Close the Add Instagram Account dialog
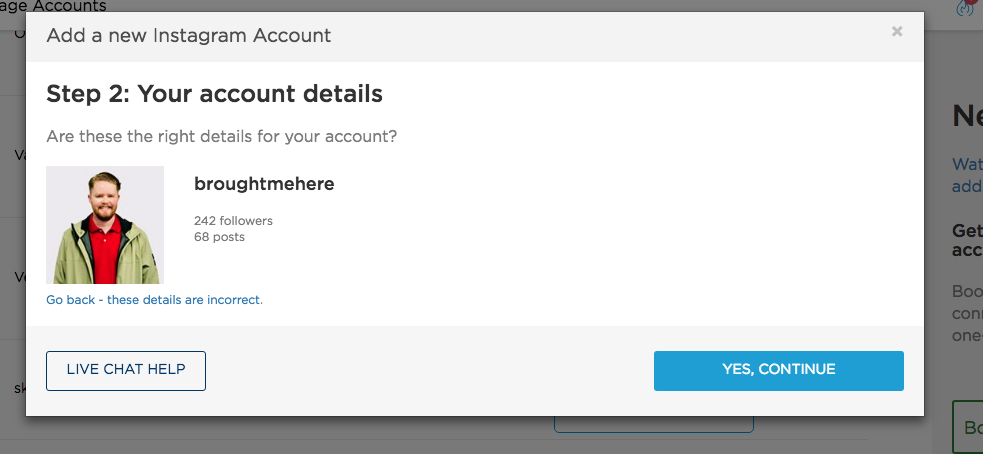The width and height of the screenshot is (983, 454). coord(897,31)
